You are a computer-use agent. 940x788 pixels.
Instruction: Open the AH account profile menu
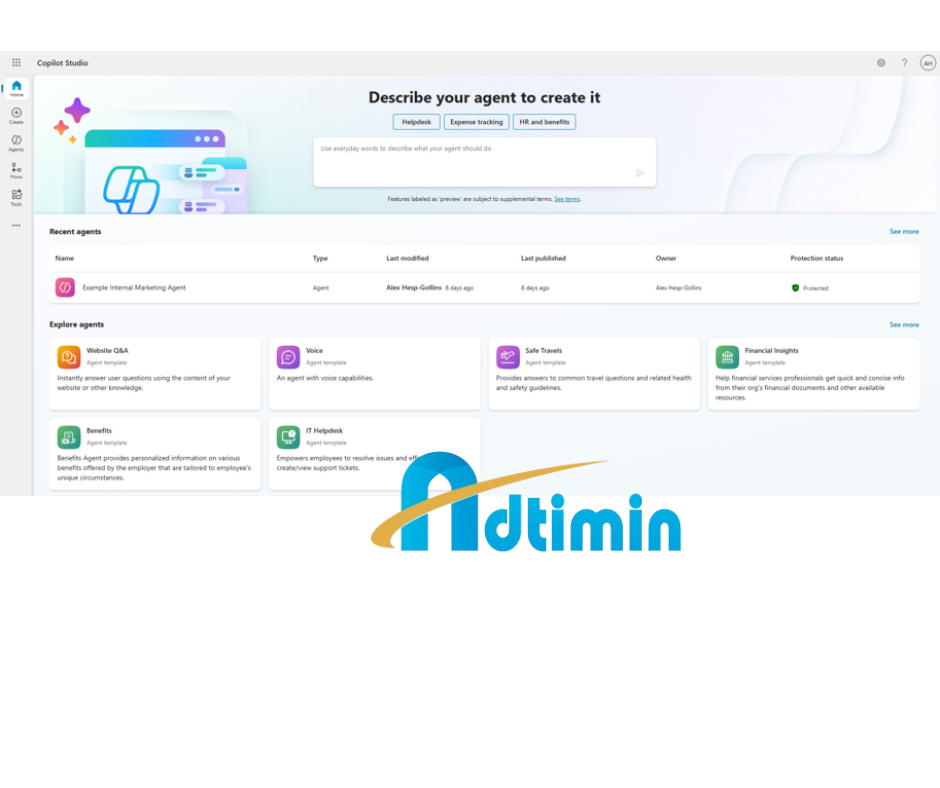[x=927, y=63]
